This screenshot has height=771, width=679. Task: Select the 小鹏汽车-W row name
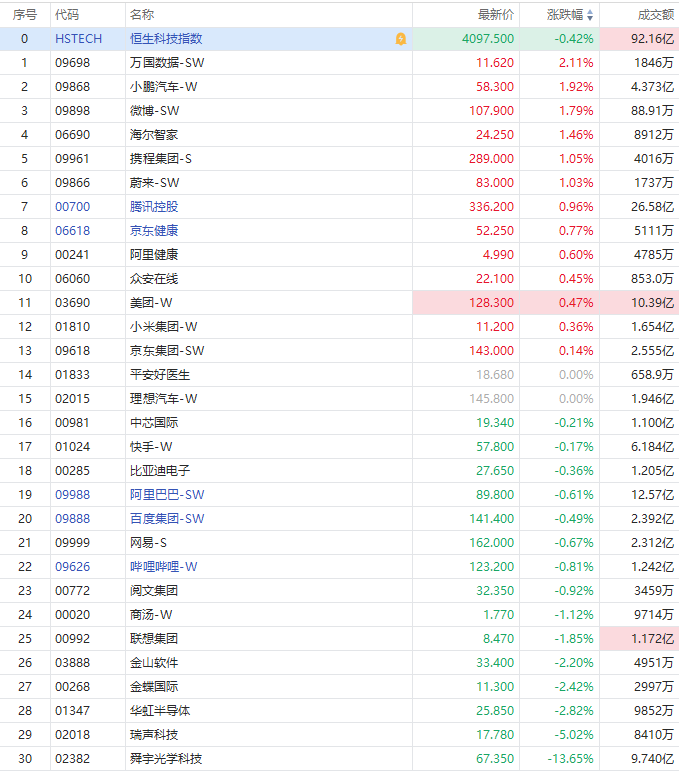(x=163, y=87)
